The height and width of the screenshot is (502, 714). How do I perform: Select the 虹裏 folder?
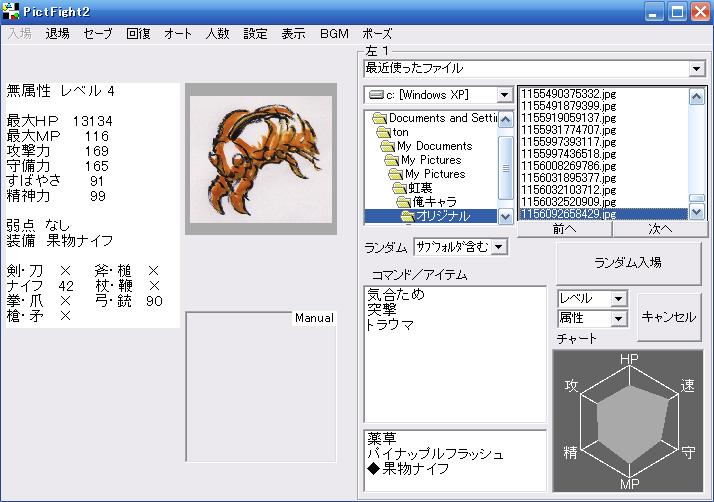pyautogui.click(x=413, y=188)
